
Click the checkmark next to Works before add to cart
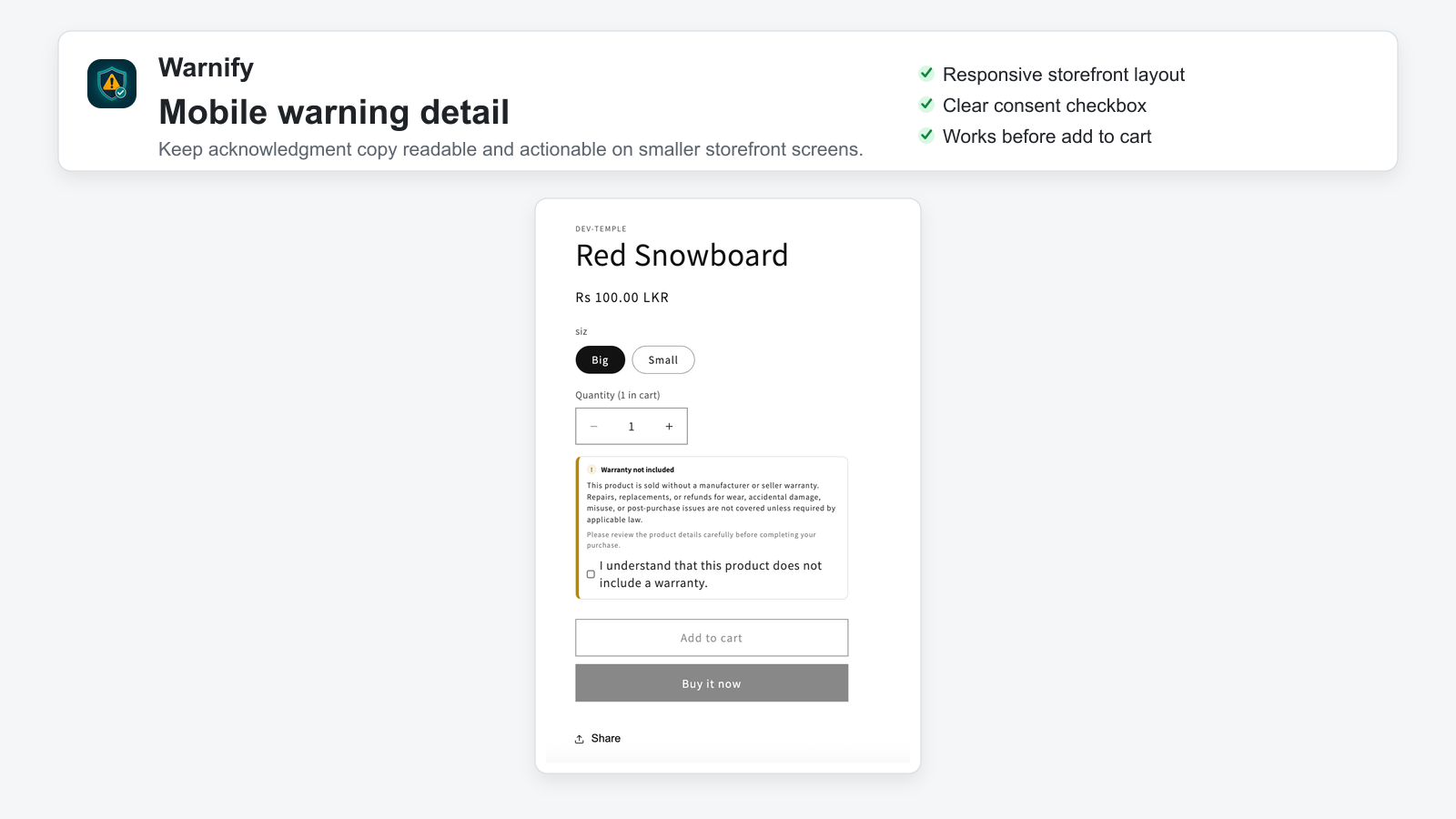(x=926, y=136)
